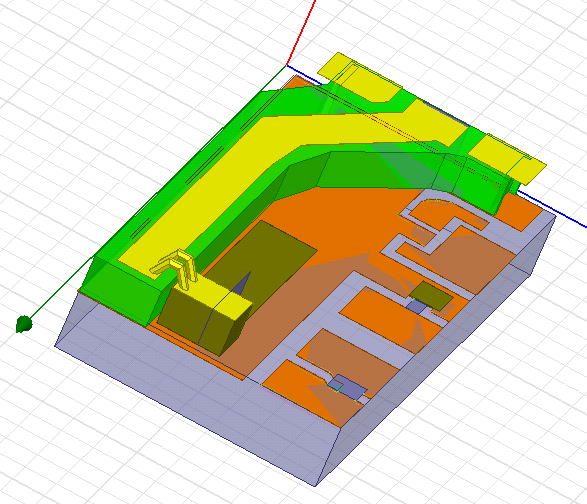The image size is (587, 504).
Task: Select the green axis arrowhead marker
Action: (x=24, y=324)
